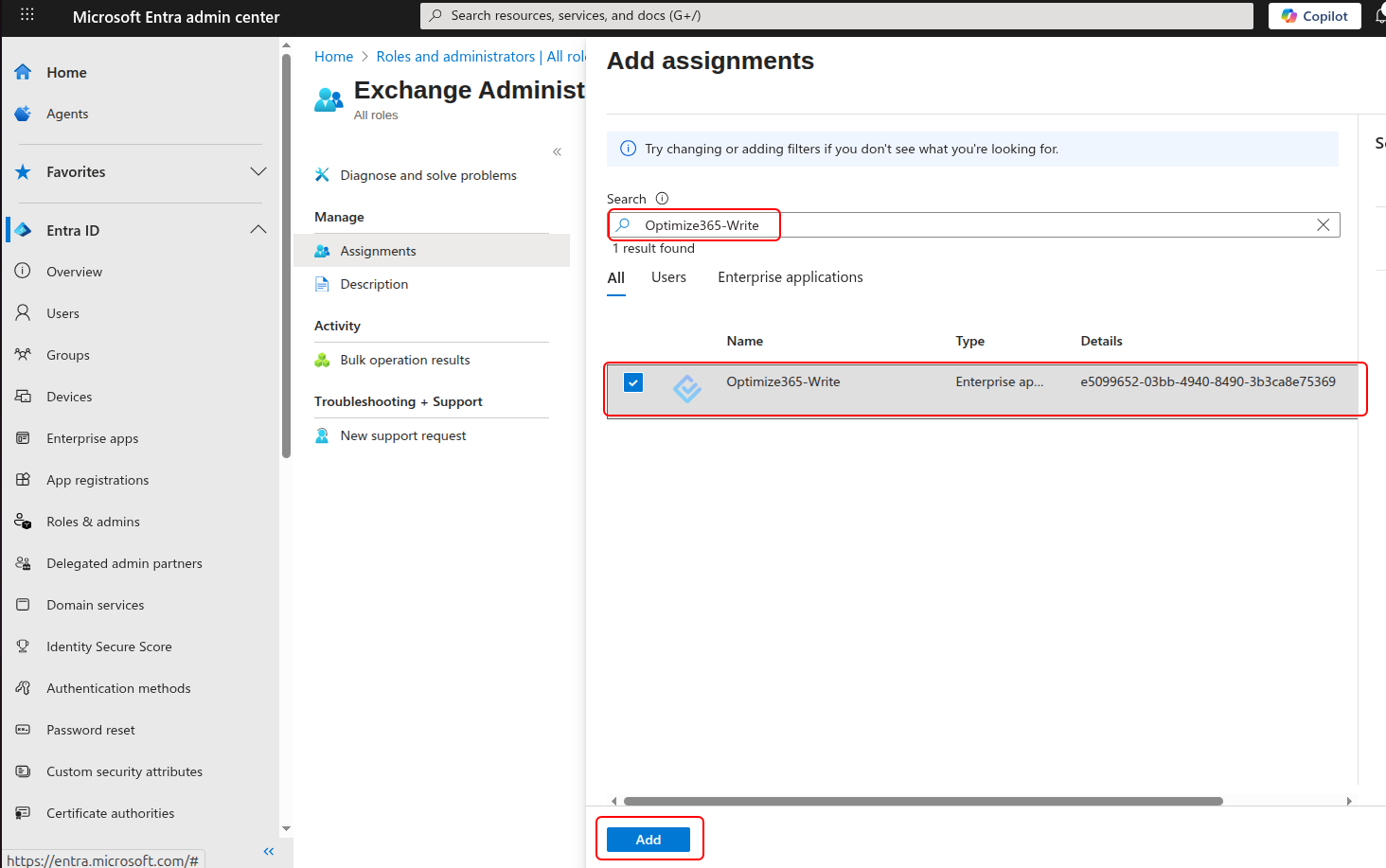
Task: Click the Domain services icon
Action: coord(23,605)
